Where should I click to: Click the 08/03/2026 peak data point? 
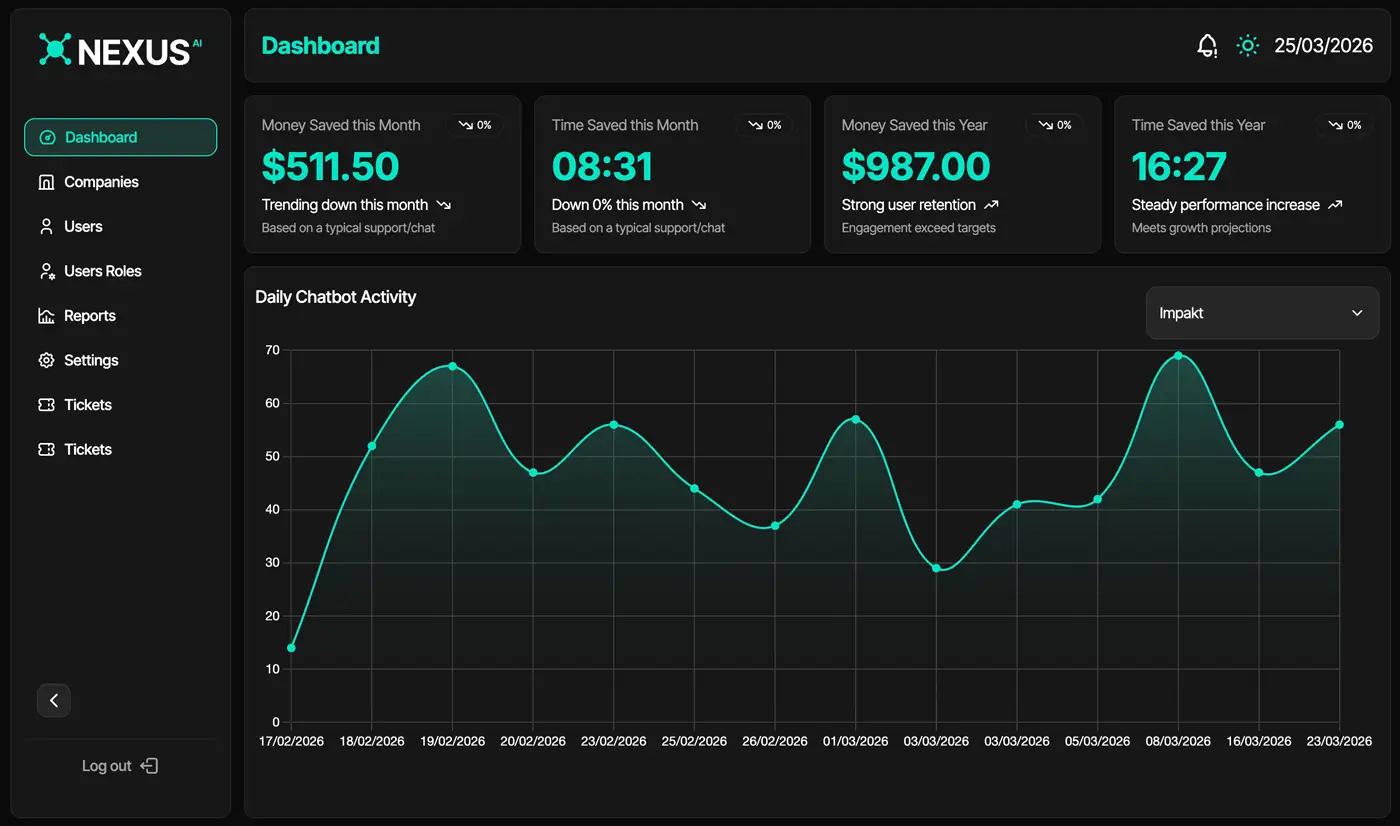(1178, 356)
